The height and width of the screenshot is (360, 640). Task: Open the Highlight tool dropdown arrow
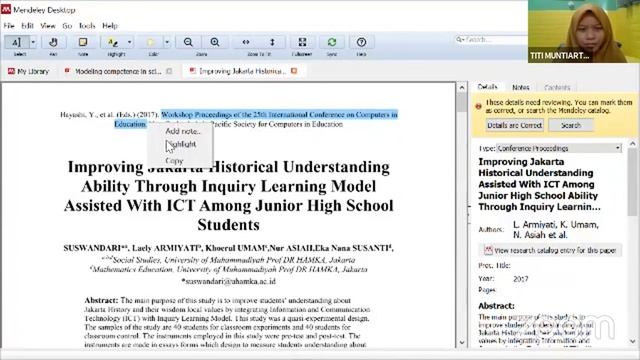pos(129,42)
